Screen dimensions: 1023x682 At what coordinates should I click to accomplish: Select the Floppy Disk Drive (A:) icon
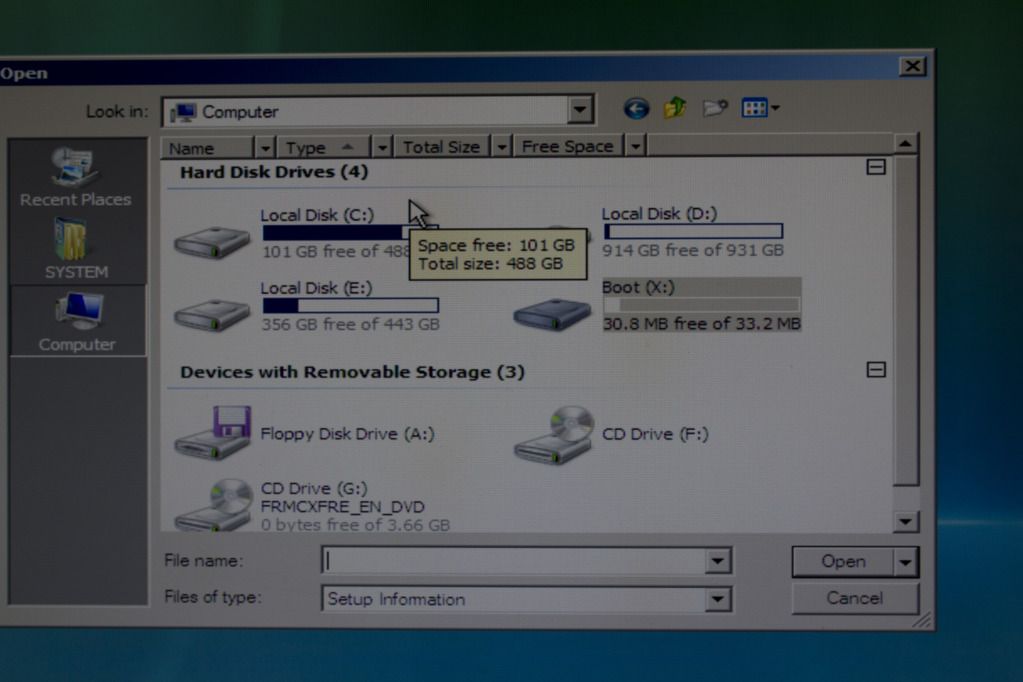(213, 432)
